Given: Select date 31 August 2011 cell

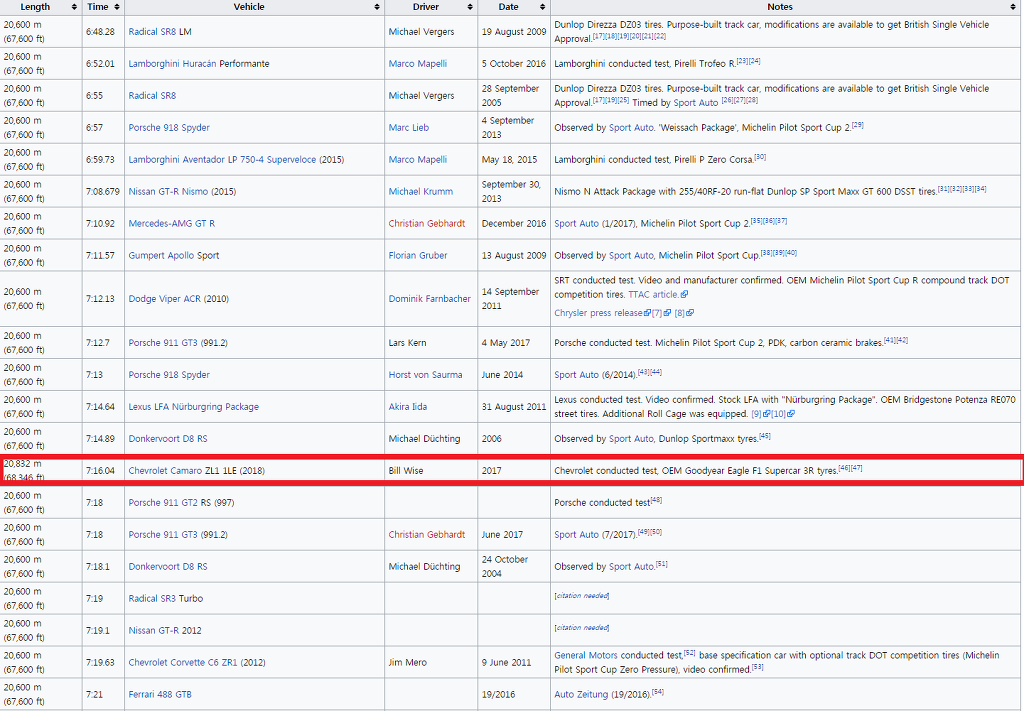Looking at the screenshot, I should click(x=514, y=407).
